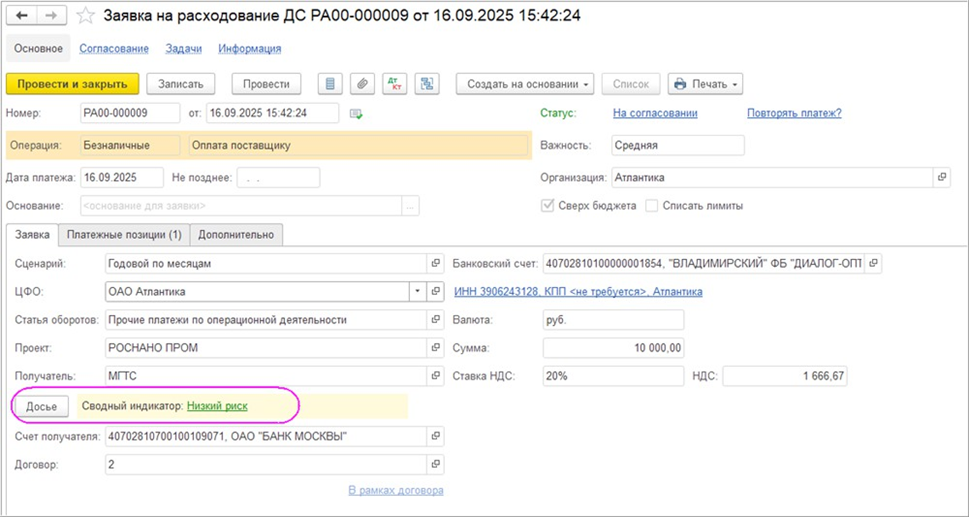Open the Получатель МГТС open-form icon
The width and height of the screenshot is (969, 517).
pos(436,375)
